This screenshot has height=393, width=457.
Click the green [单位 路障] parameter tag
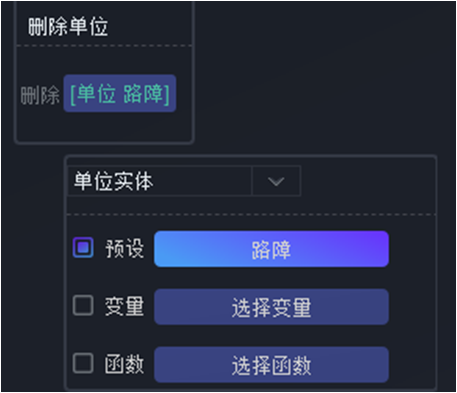pos(120,93)
